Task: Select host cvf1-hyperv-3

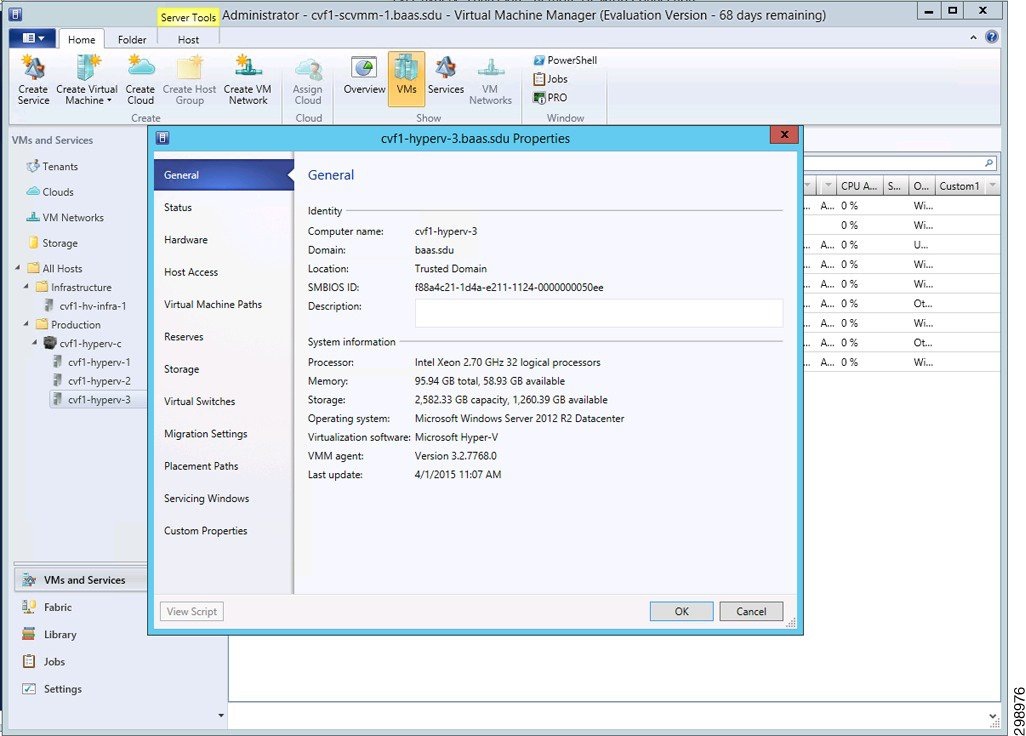Action: click(x=92, y=400)
